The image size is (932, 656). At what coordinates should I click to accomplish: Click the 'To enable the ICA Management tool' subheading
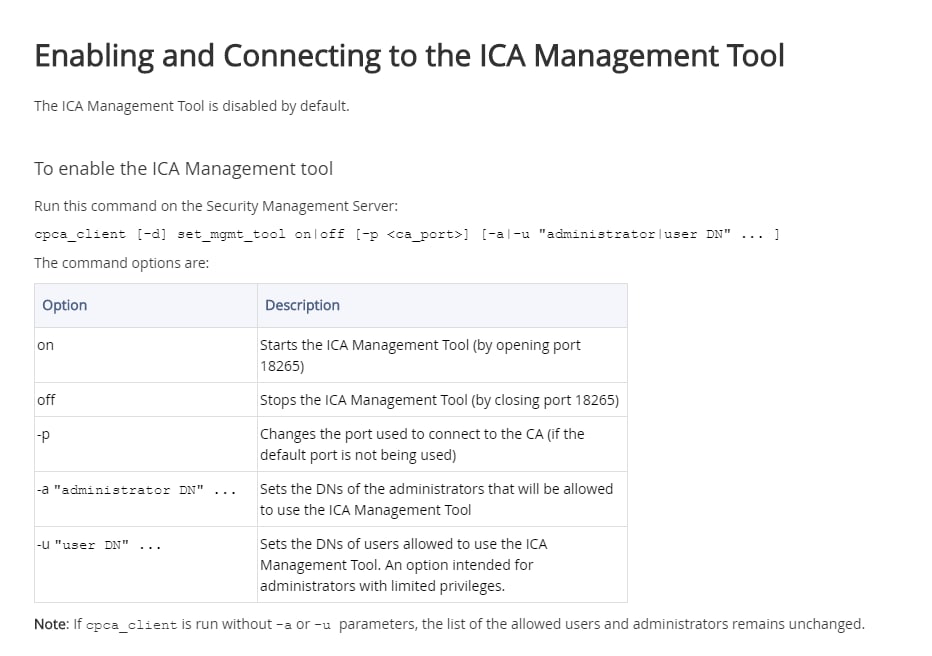(183, 169)
